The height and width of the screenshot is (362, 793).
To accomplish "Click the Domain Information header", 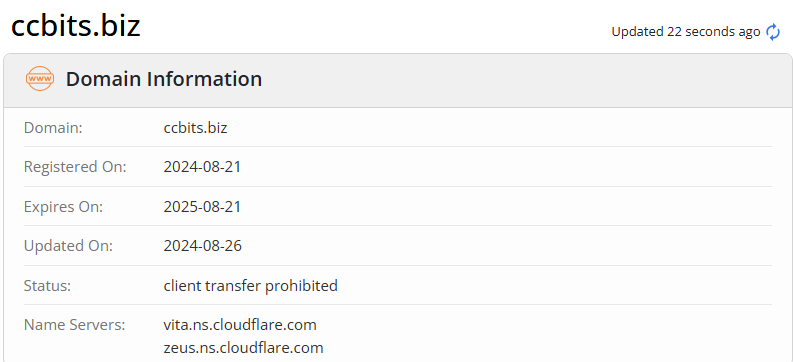I will [164, 79].
